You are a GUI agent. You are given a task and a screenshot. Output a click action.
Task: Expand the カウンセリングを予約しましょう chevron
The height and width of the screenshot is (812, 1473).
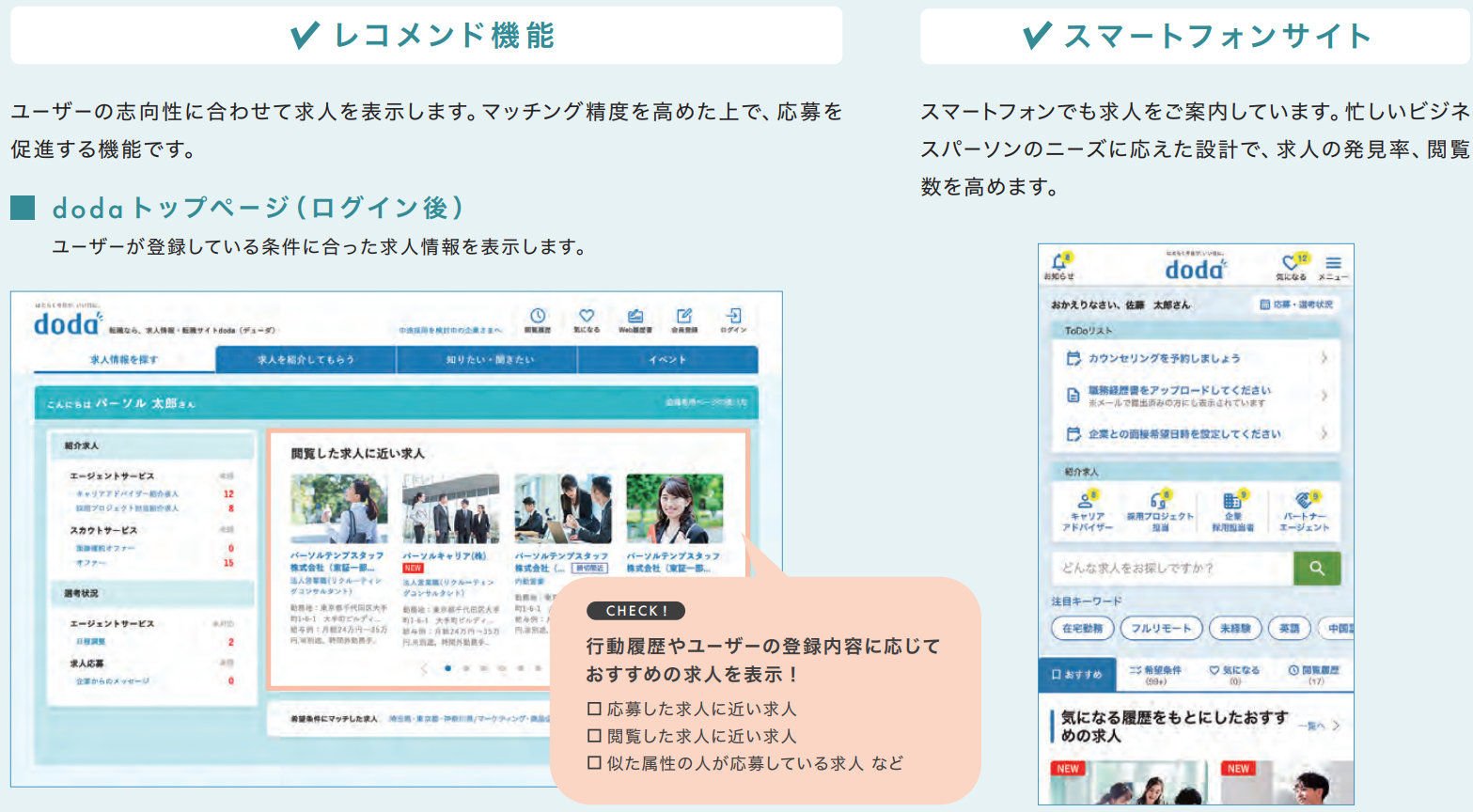tap(1324, 358)
